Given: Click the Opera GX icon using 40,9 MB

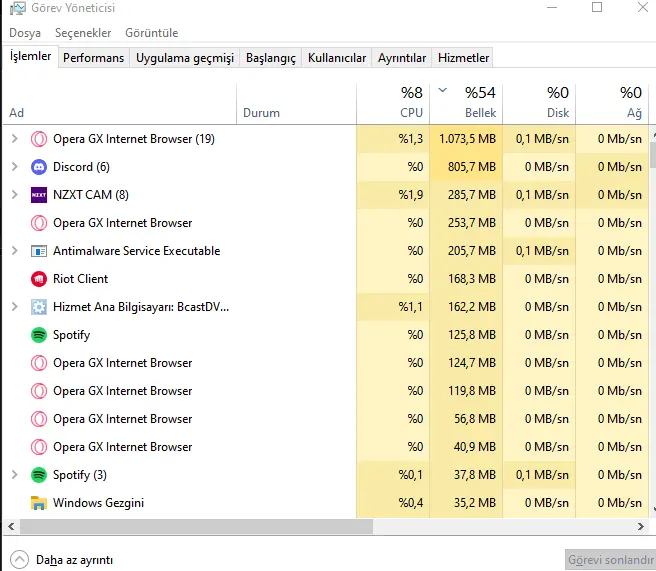Looking at the screenshot, I should coord(39,447).
